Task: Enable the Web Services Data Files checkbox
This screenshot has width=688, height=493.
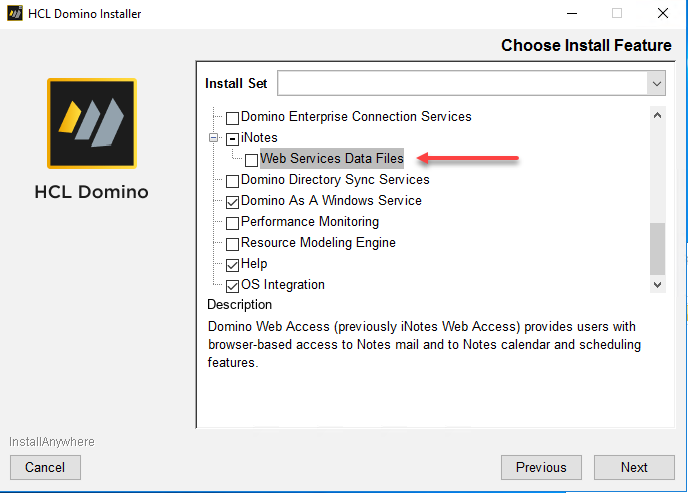Action: coord(252,159)
